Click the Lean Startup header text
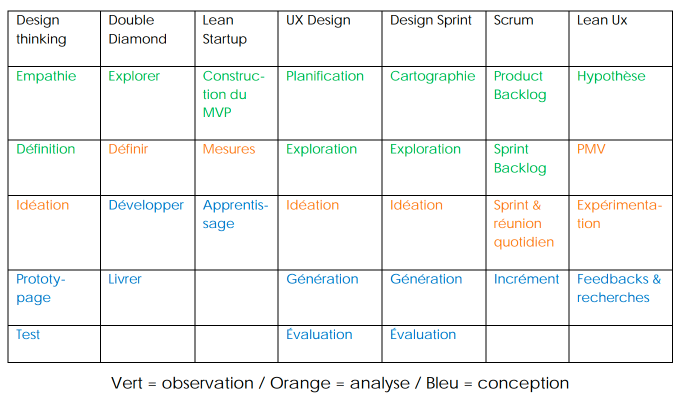This screenshot has width=683, height=401. click(224, 30)
